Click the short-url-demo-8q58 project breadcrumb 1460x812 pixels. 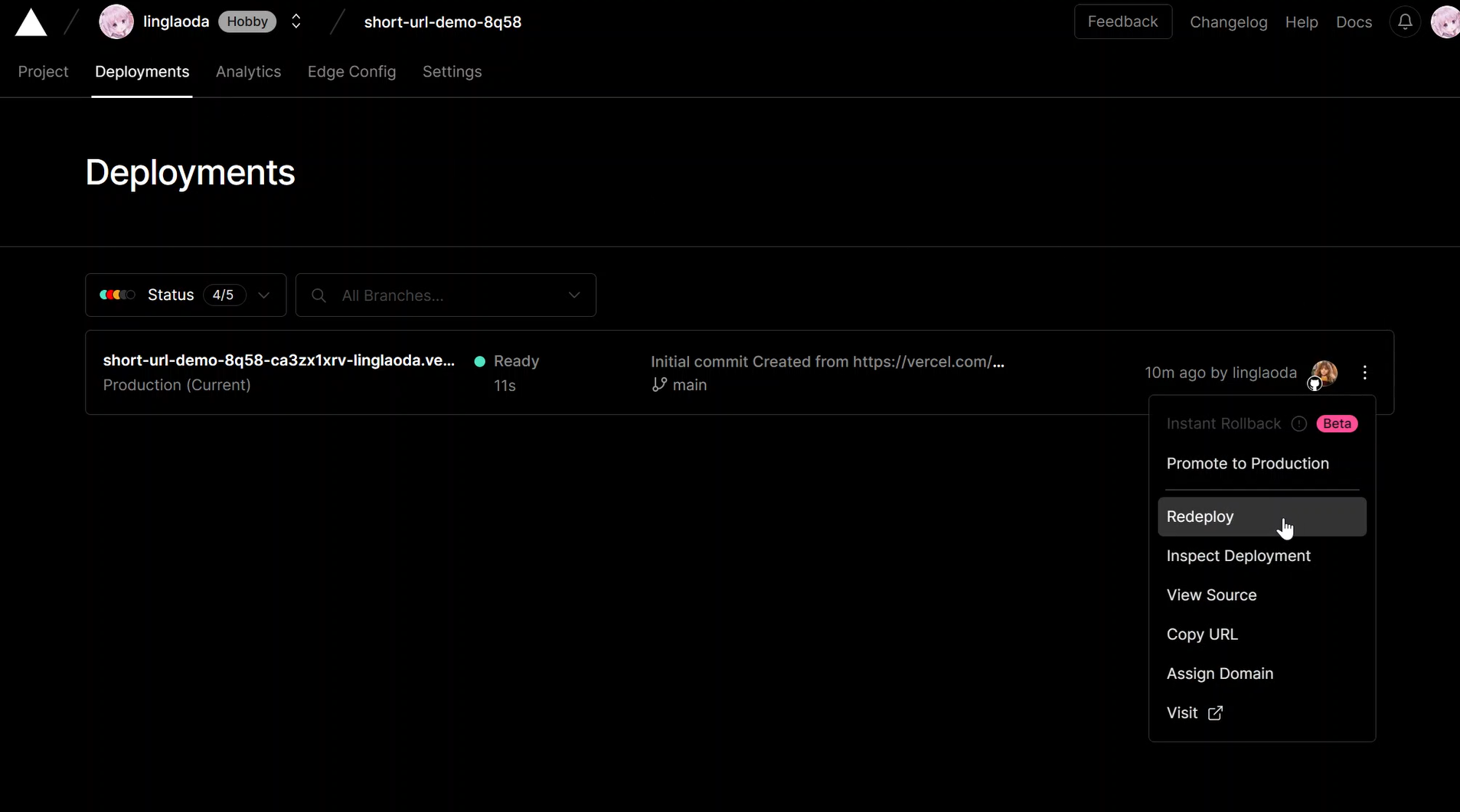coord(443,22)
